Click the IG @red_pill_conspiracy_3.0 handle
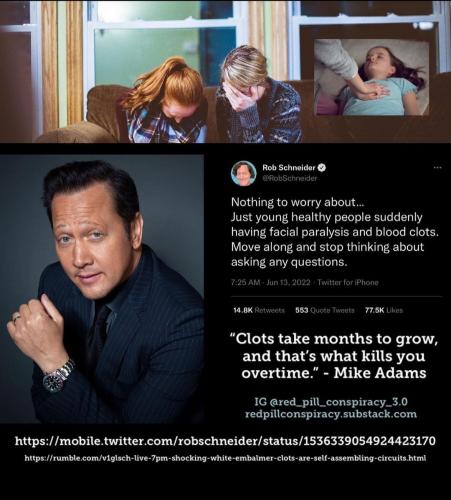Image resolution: width=451 pixels, height=500 pixels. tap(331, 402)
